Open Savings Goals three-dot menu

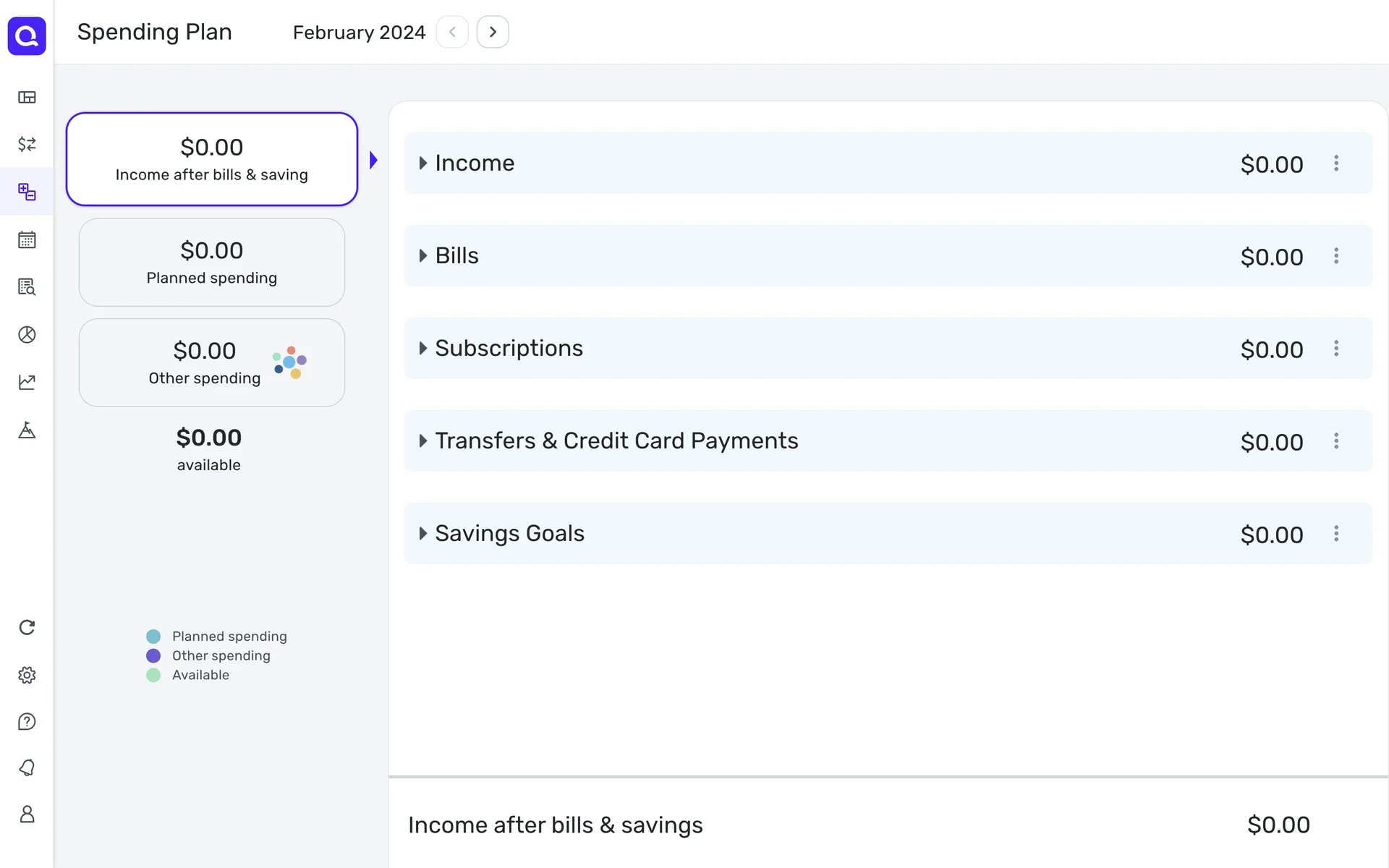(x=1336, y=534)
